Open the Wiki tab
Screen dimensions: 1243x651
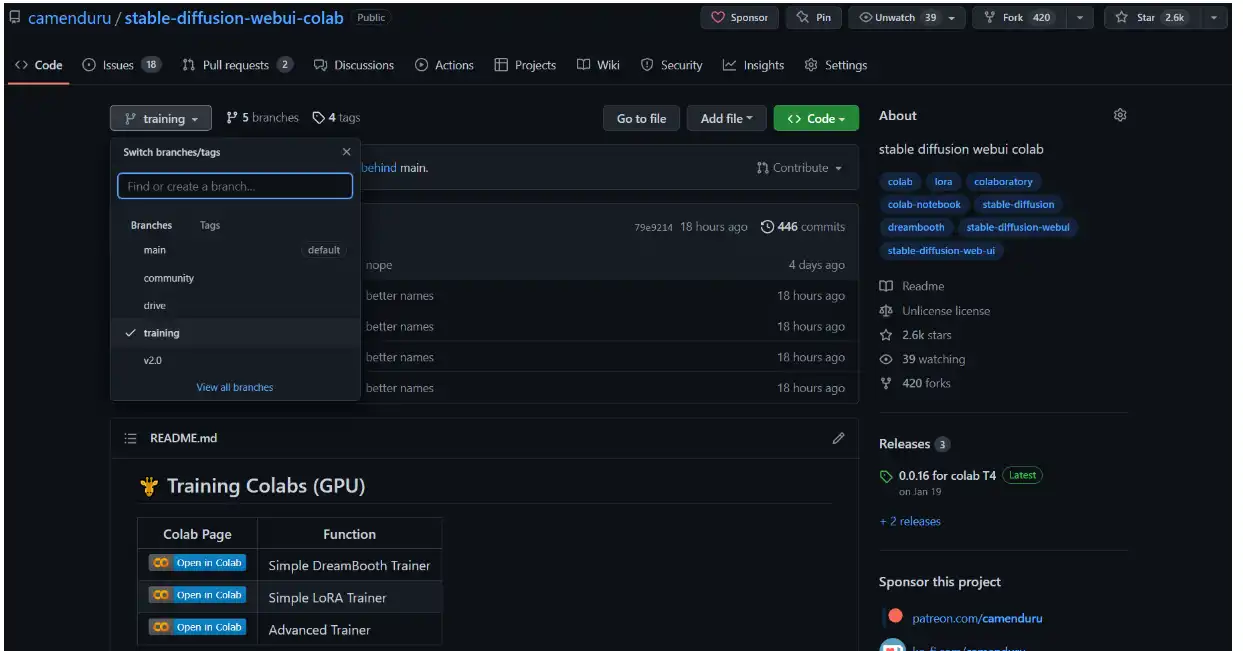(598, 65)
